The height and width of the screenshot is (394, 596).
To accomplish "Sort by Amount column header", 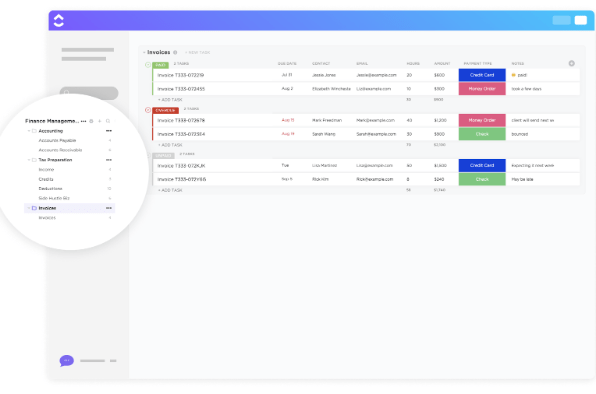I will [442, 63].
